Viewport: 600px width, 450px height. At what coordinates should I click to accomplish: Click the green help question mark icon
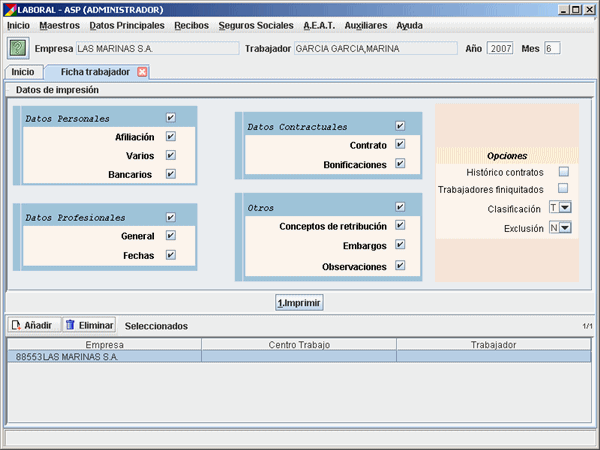coord(18,49)
